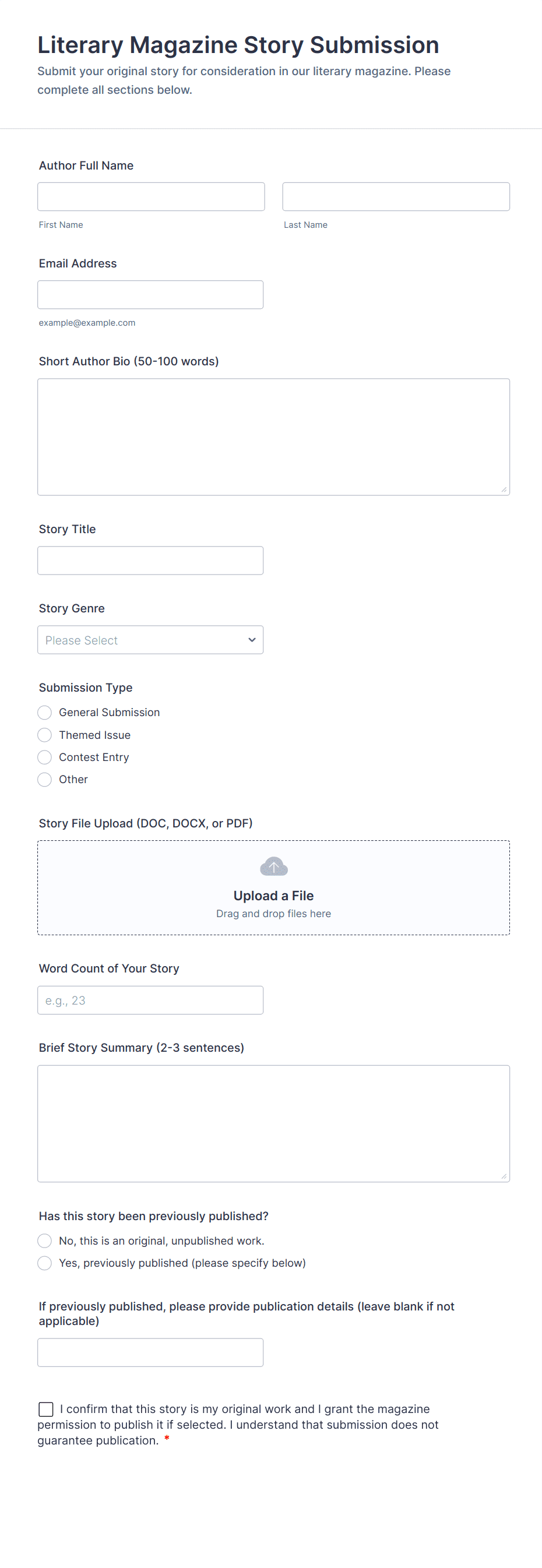Click the Upload a File text
The image size is (542, 1568).
pyautogui.click(x=273, y=896)
